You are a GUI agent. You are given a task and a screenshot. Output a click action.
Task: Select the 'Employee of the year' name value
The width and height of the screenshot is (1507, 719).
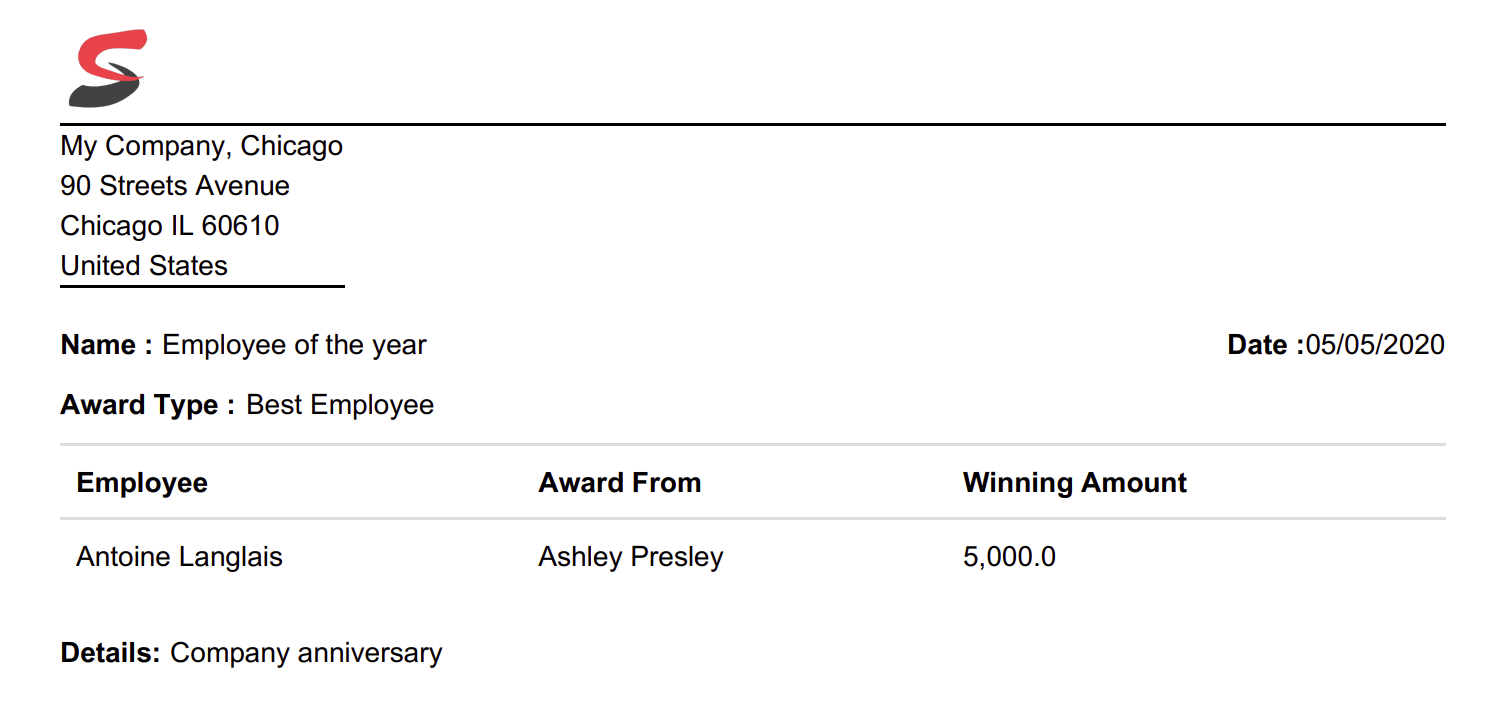[294, 345]
